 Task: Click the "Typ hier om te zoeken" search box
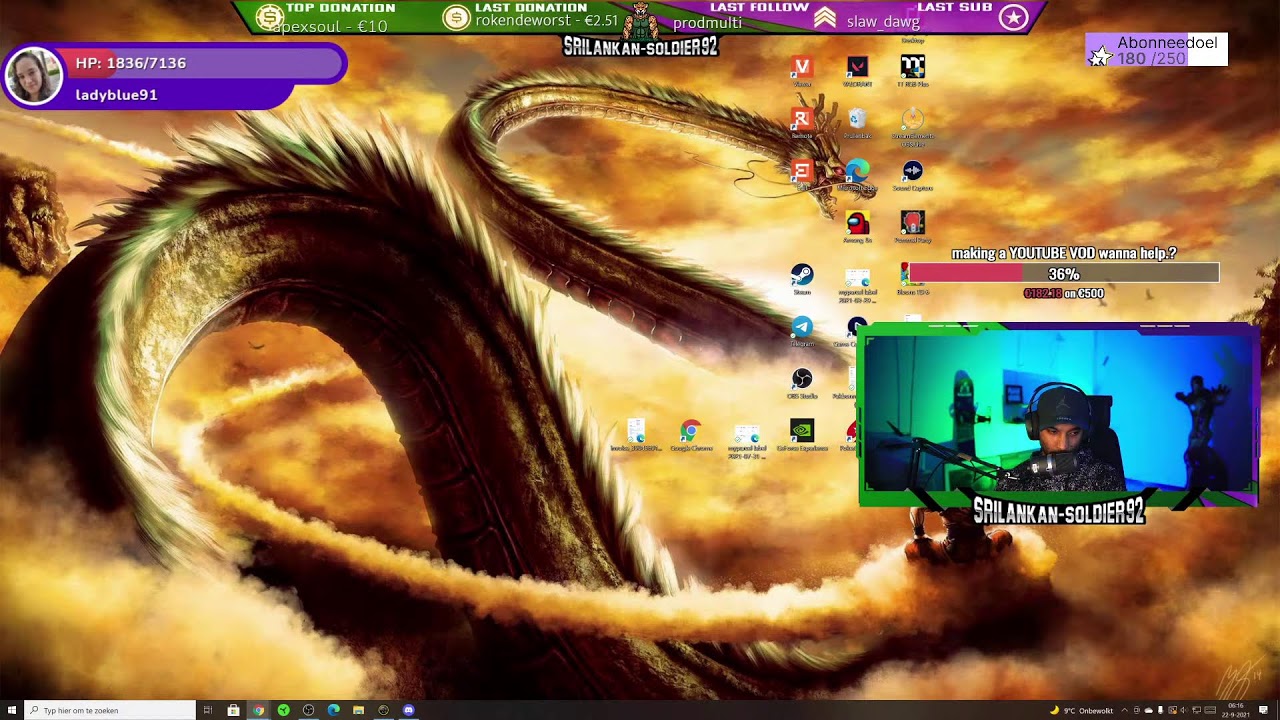point(109,710)
